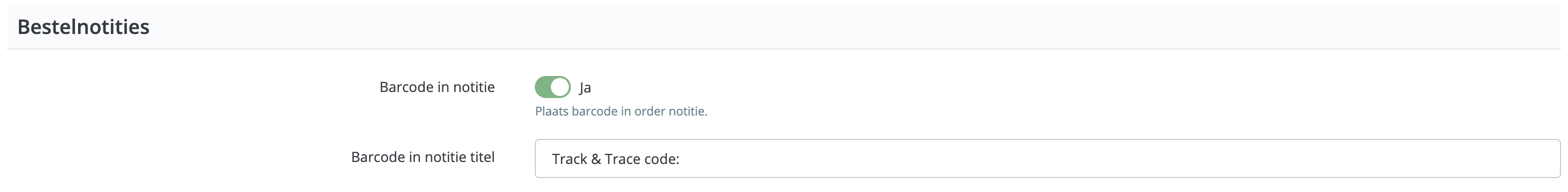
Task: Click the word notitie. in the help text
Action: pyautogui.click(x=688, y=111)
